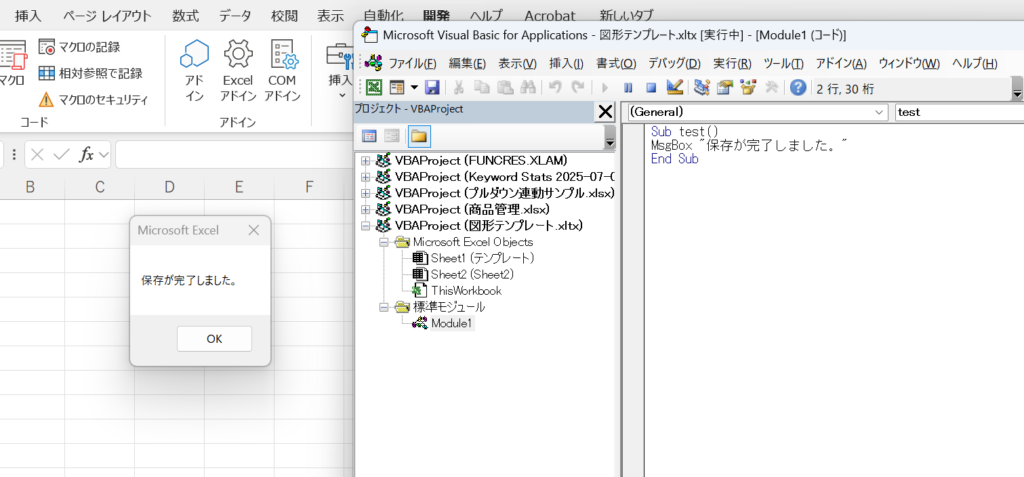The width and height of the screenshot is (1024, 477).
Task: Click the Redo arrow in VBA toolbar
Action: pos(577,88)
